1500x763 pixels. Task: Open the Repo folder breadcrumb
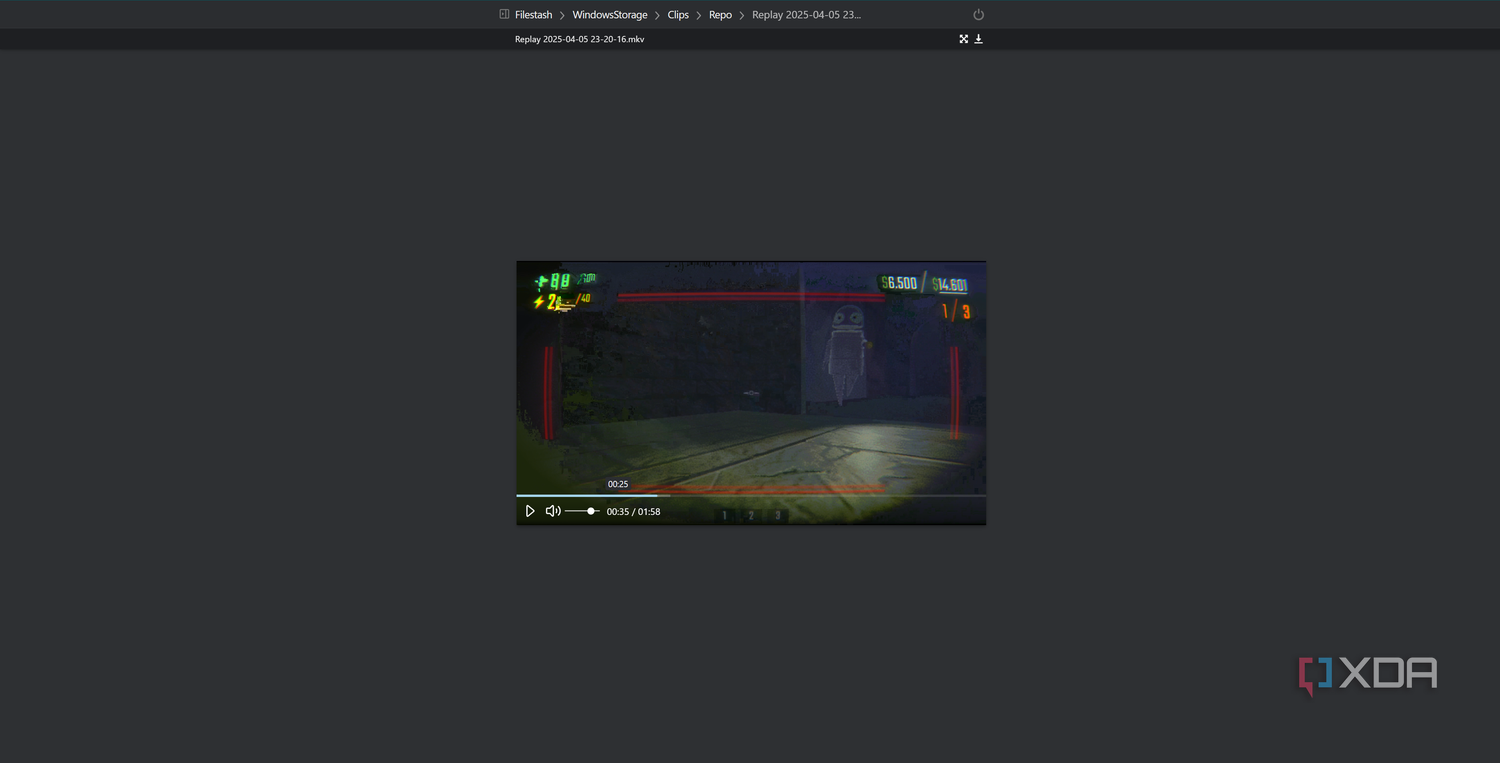click(720, 15)
